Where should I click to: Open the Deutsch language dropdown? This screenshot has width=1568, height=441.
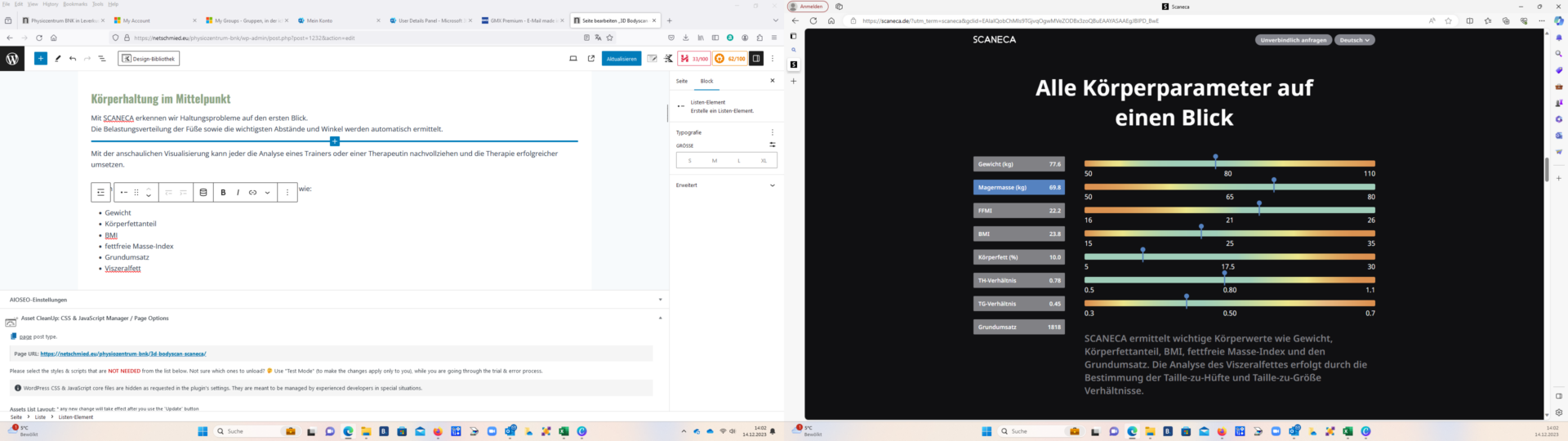click(x=1355, y=40)
